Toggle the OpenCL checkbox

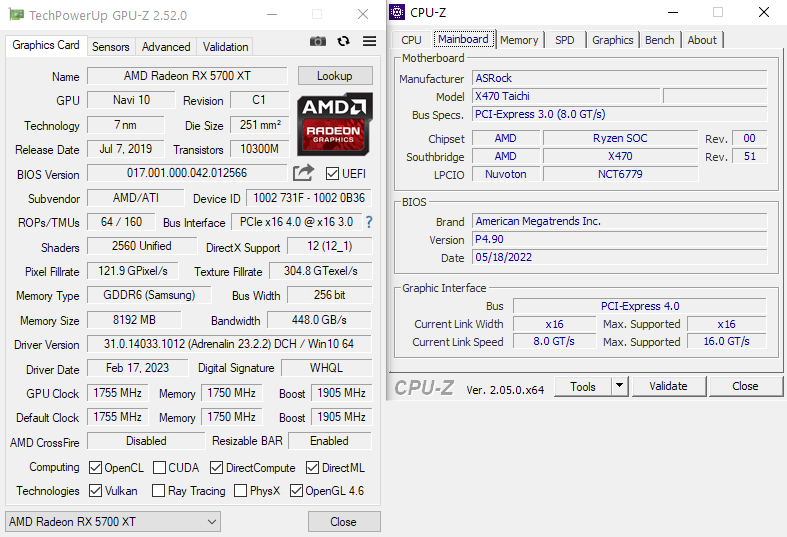(x=95, y=468)
